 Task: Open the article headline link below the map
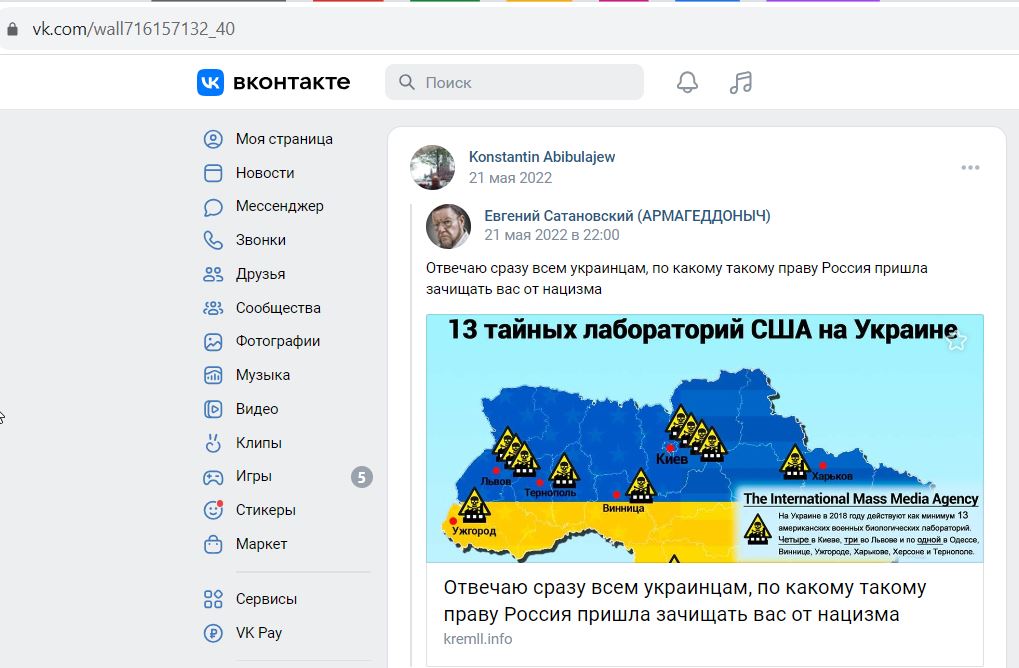[684, 601]
